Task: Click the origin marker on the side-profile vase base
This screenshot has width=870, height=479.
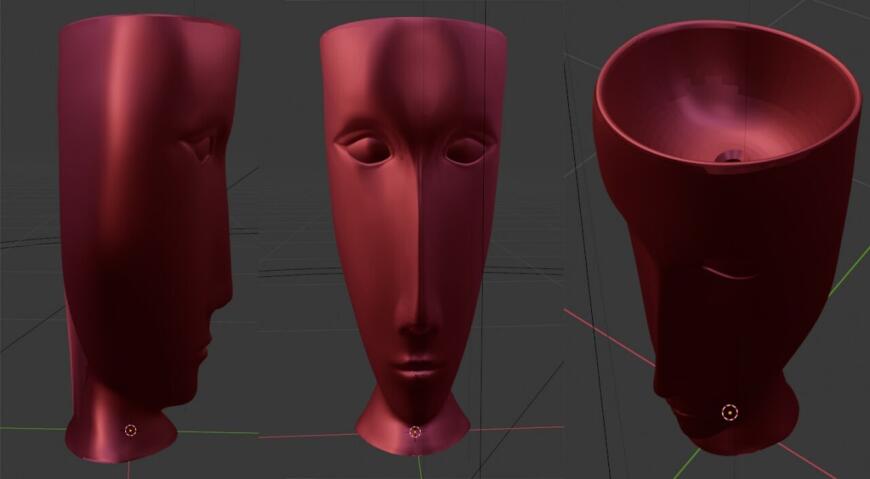Action: click(x=130, y=430)
